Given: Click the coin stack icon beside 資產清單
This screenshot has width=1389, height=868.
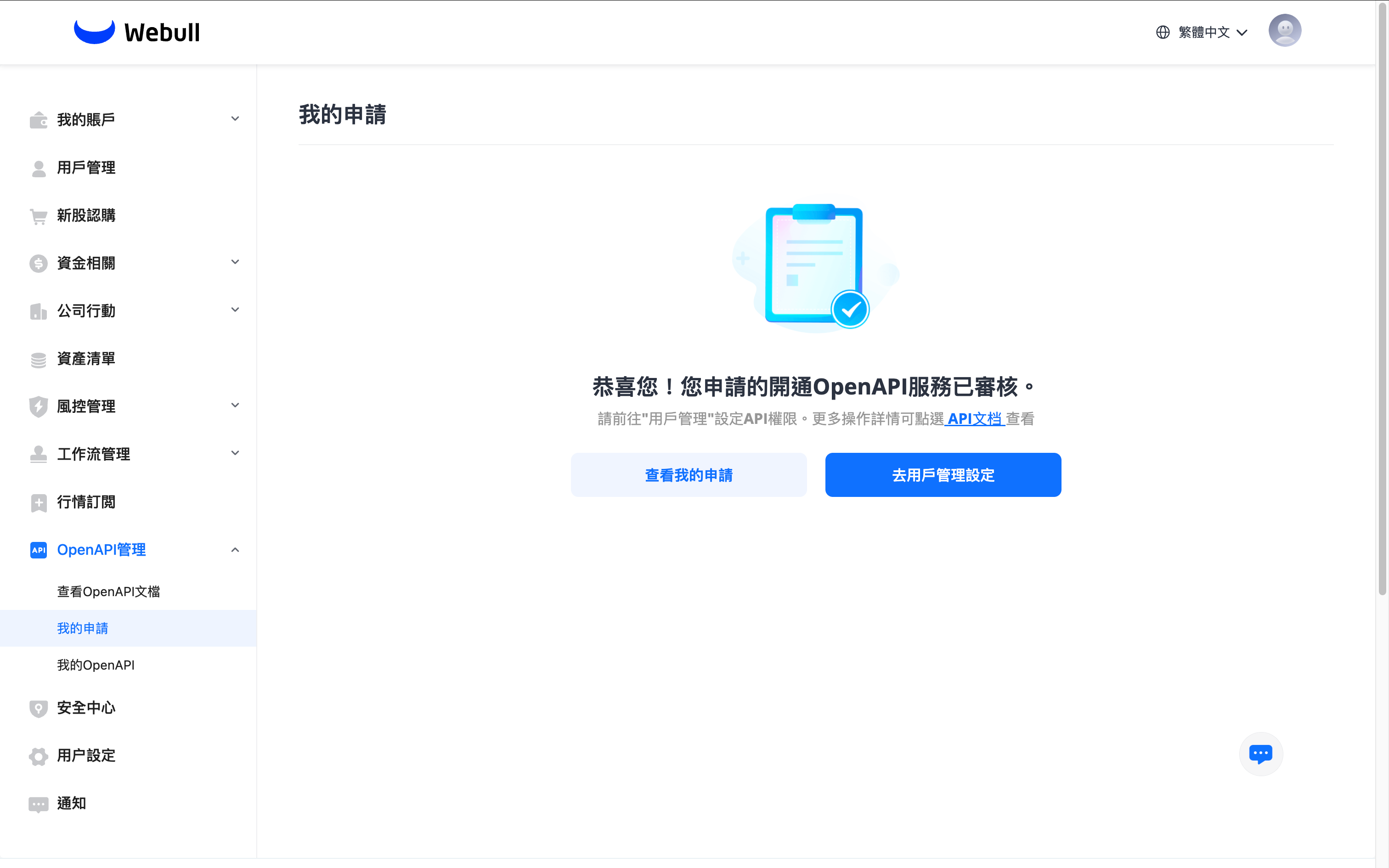Looking at the screenshot, I should tap(38, 360).
